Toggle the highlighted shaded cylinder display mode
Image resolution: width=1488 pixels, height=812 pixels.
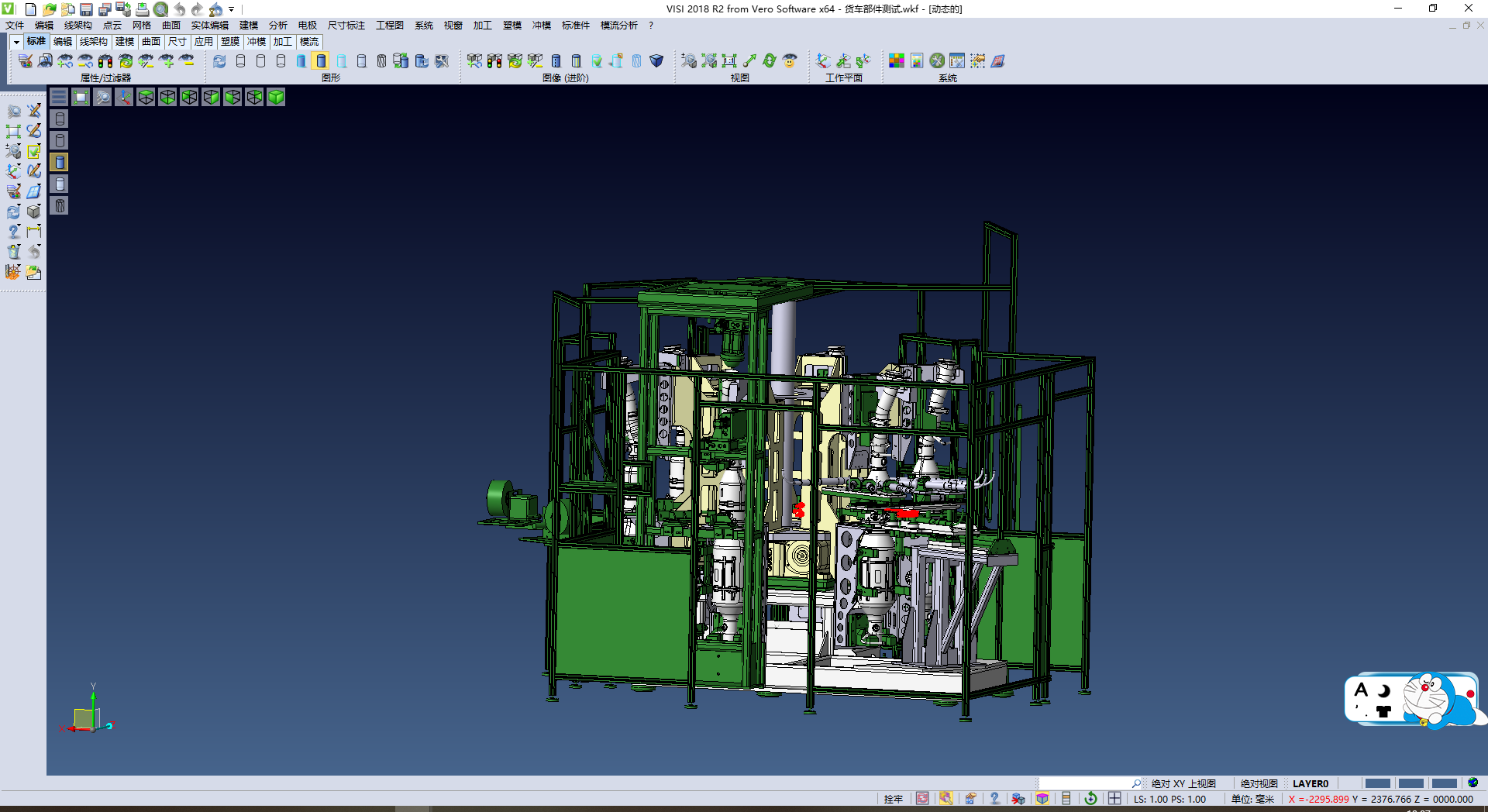pyautogui.click(x=321, y=61)
